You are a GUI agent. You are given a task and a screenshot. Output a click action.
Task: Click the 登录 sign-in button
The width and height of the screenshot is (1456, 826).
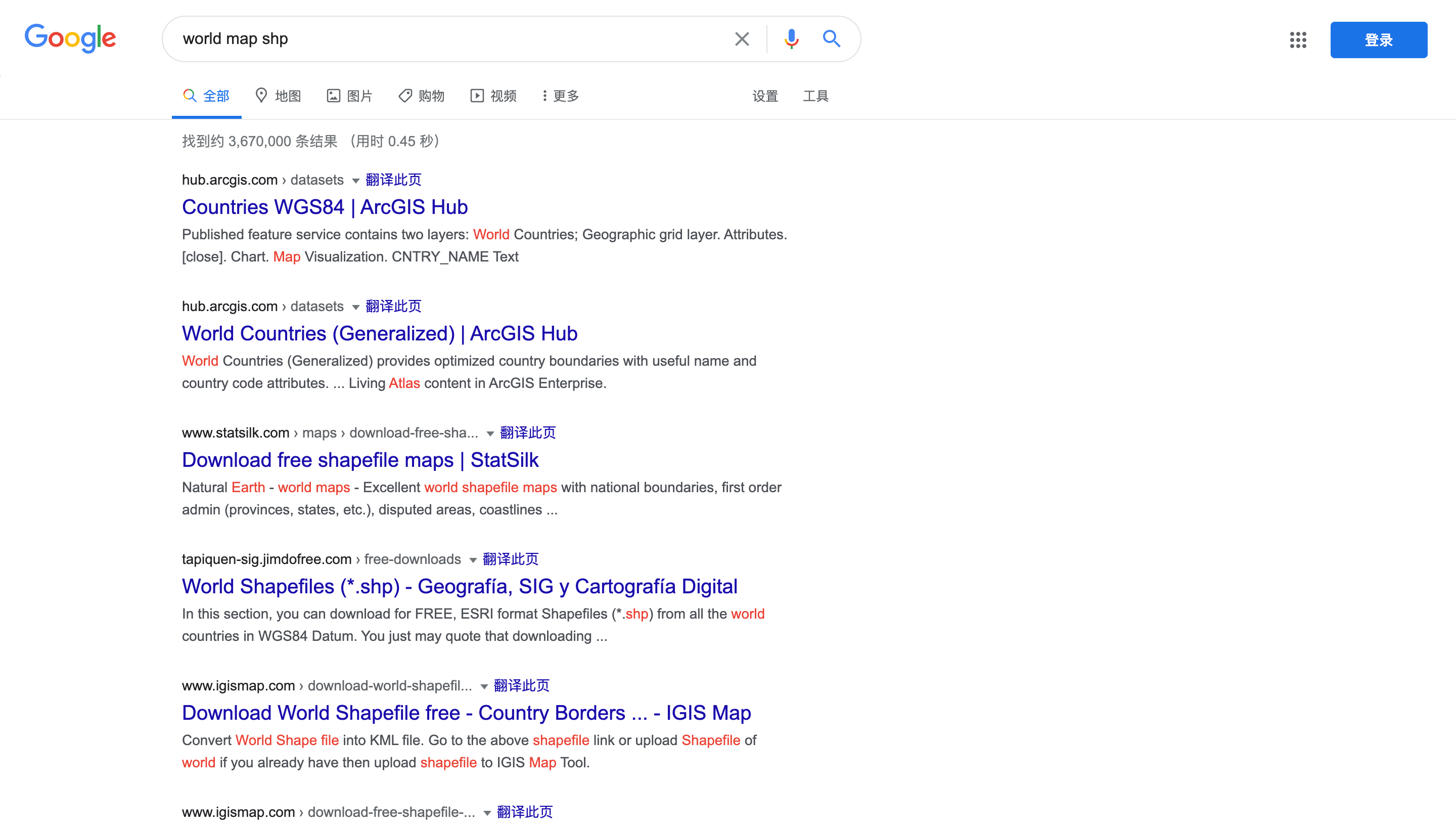point(1378,40)
